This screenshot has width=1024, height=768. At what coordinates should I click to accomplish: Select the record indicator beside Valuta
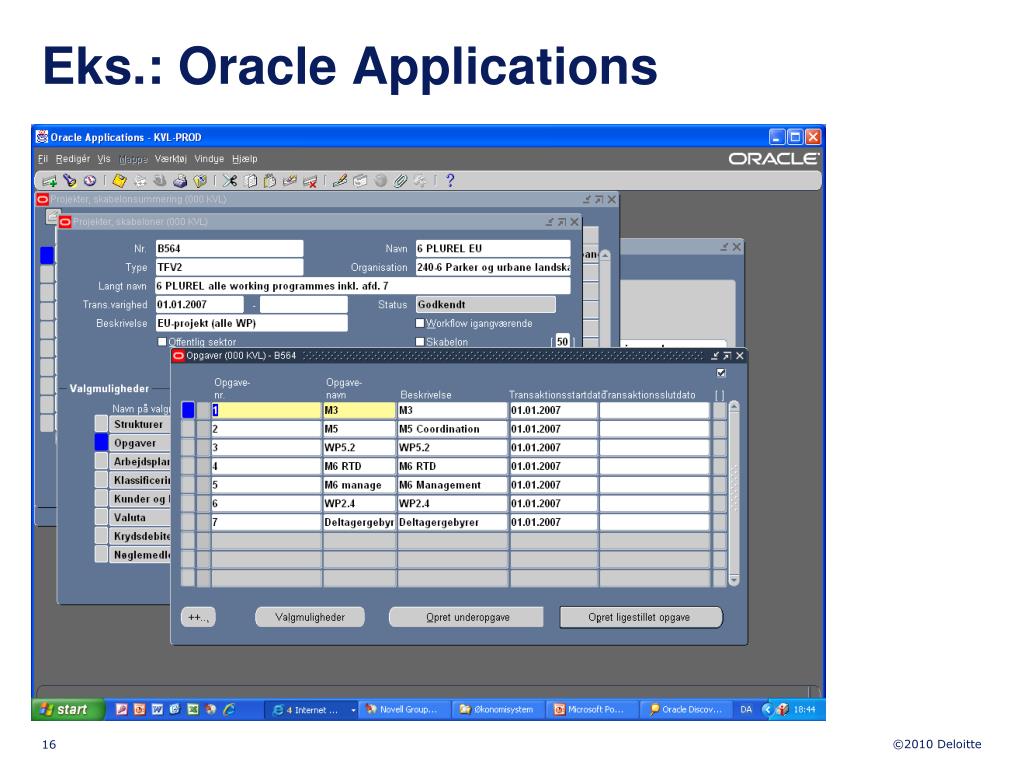101,517
